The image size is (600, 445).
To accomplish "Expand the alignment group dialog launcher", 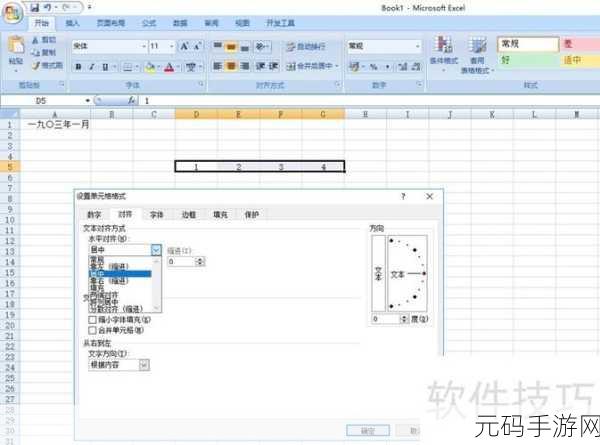I will (x=338, y=84).
